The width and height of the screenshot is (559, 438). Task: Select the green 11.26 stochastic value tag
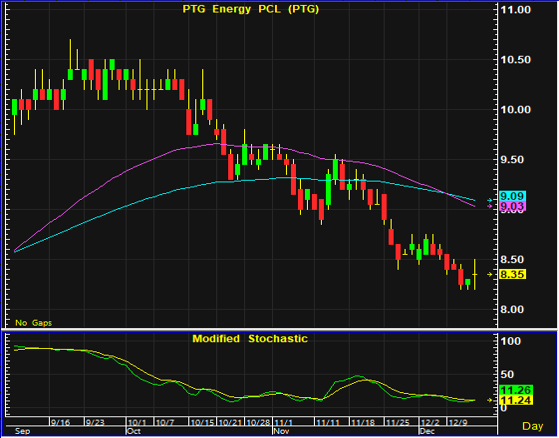[x=516, y=390]
